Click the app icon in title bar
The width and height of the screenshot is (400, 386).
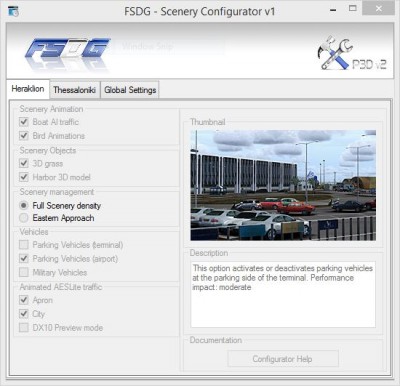pos(13,11)
